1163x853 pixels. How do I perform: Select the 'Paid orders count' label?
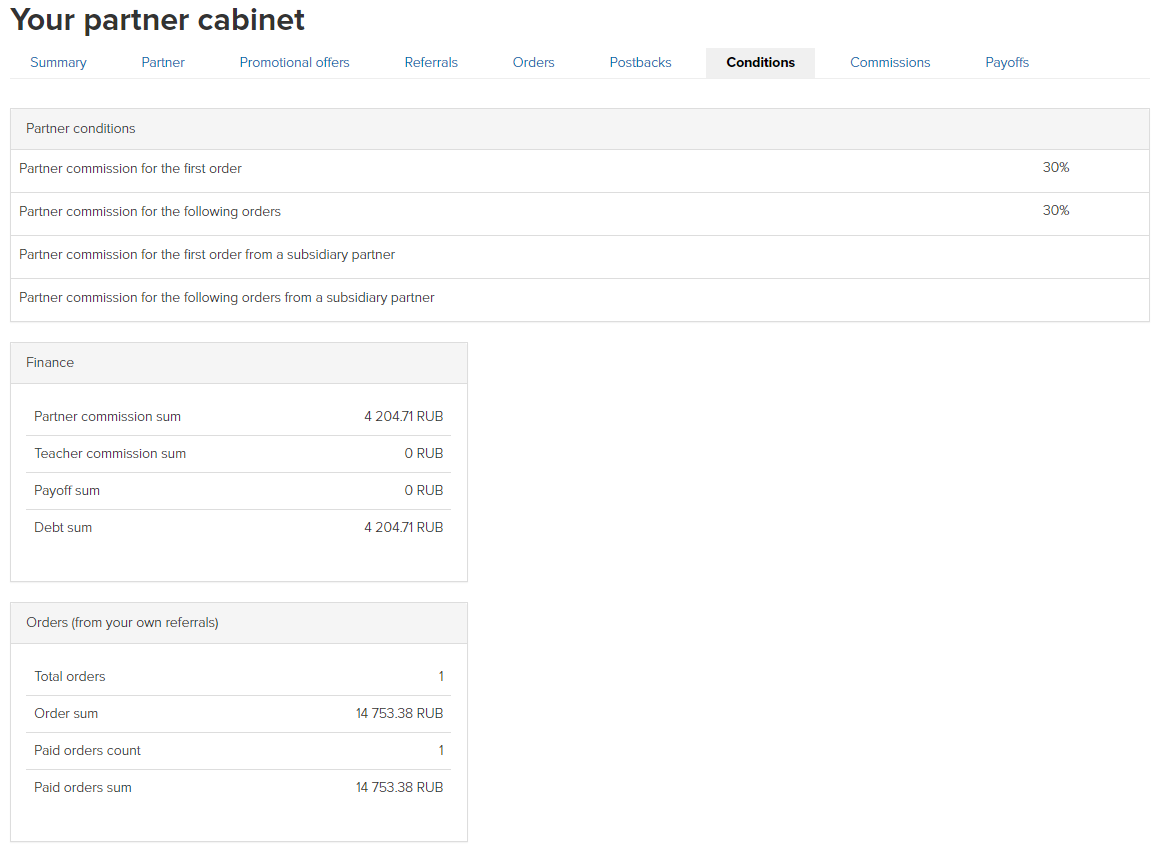[87, 751]
